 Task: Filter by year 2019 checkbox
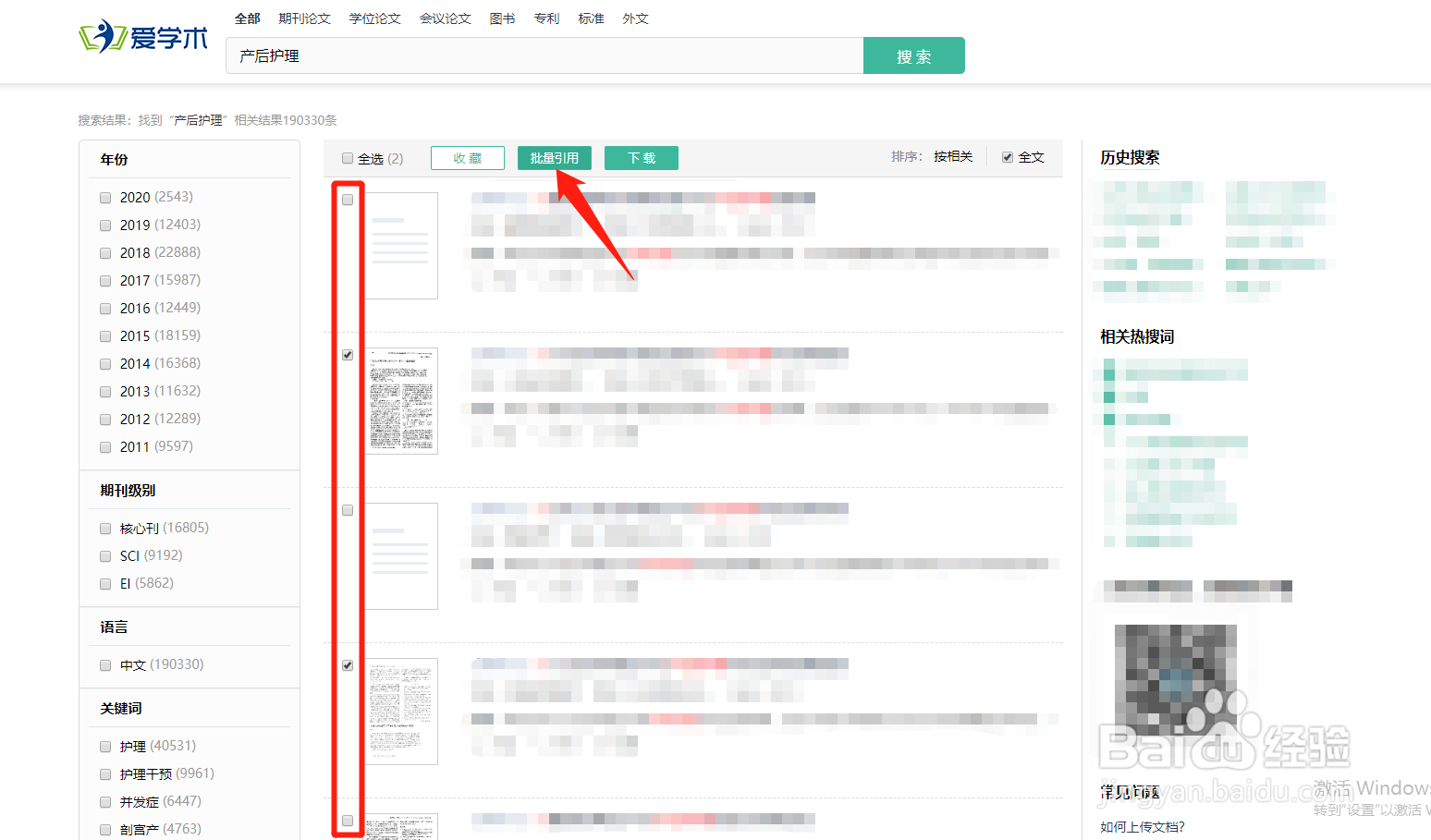pos(105,225)
